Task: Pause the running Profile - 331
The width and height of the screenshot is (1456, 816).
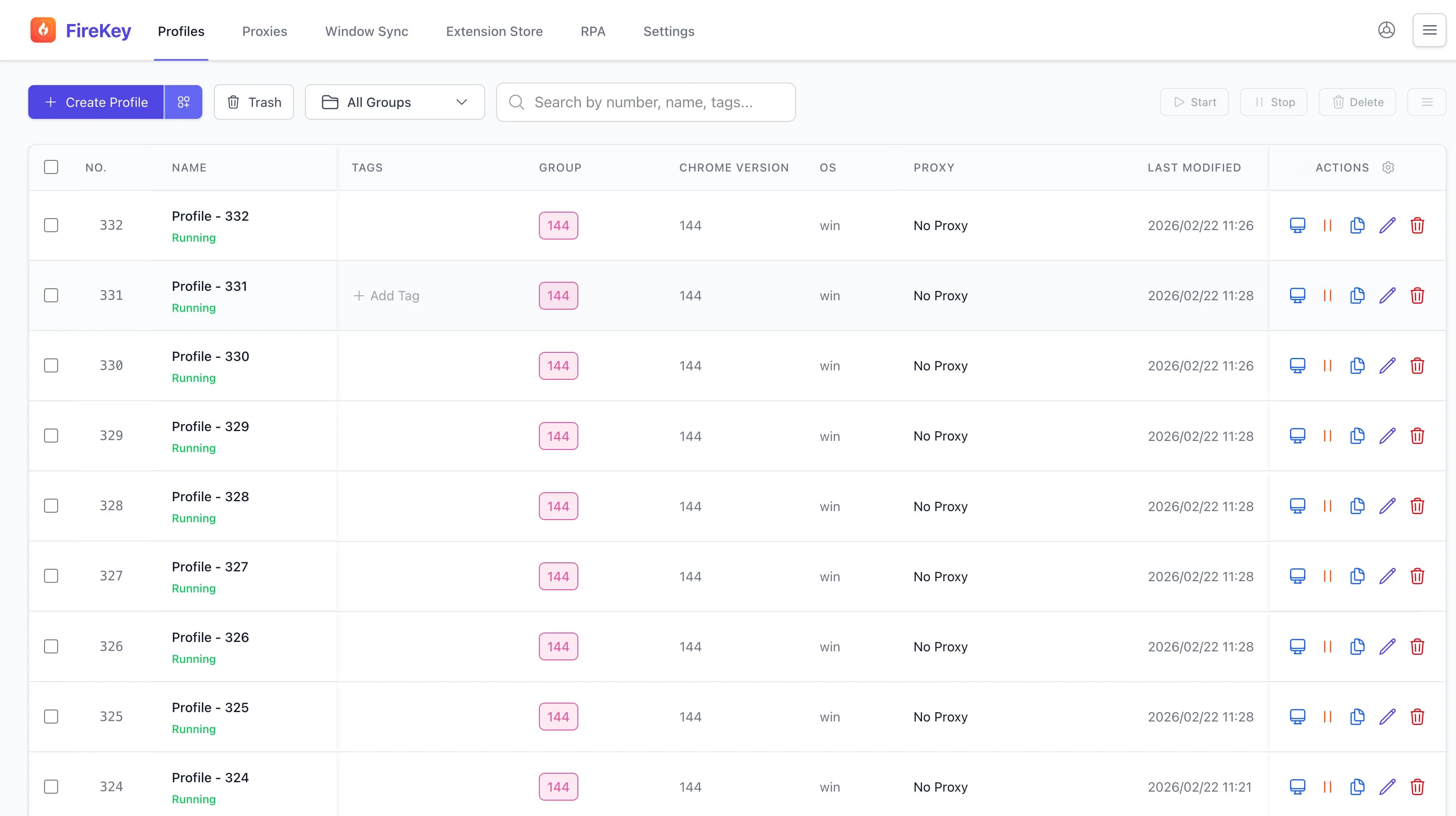Action: click(1328, 295)
